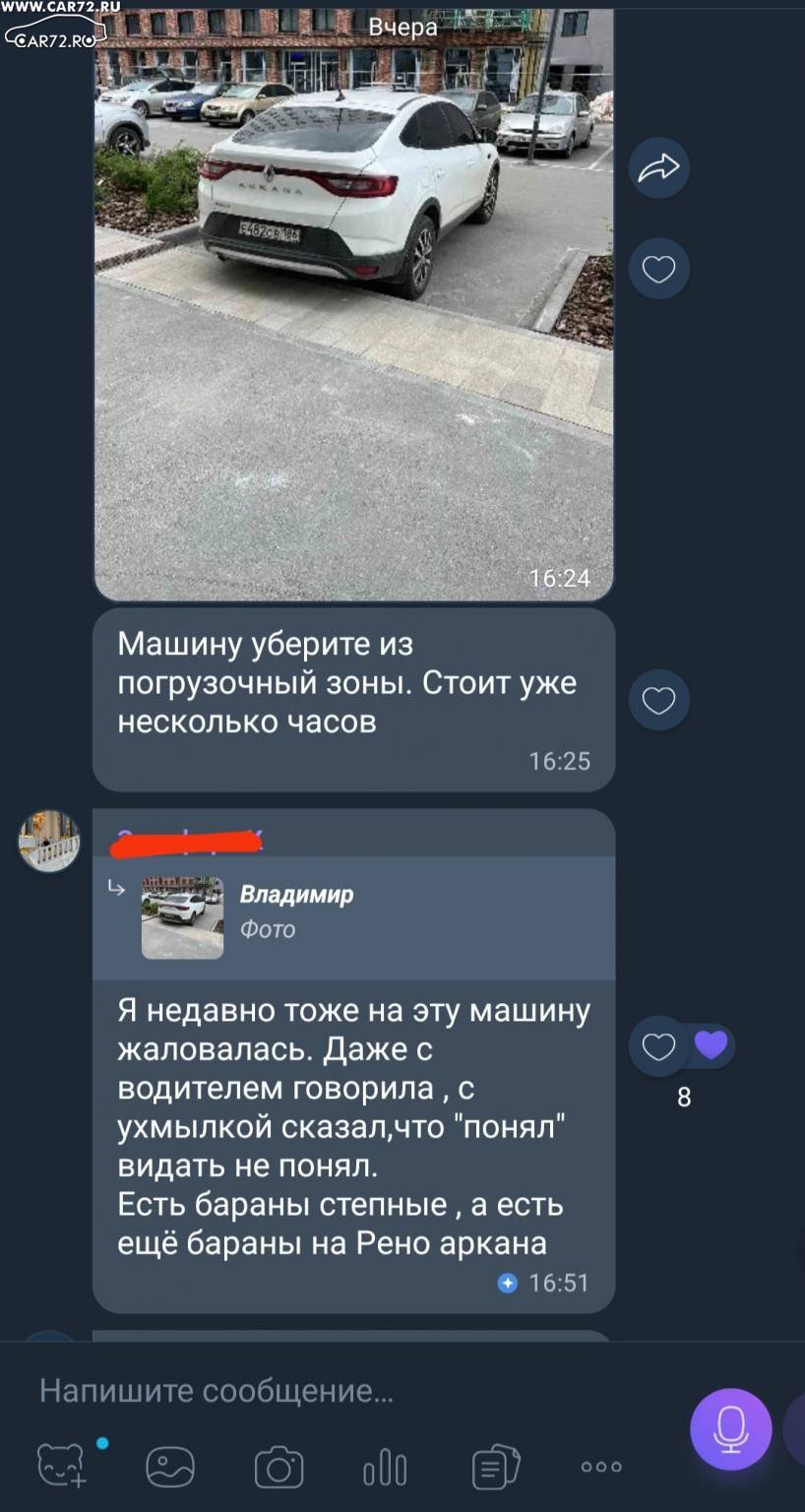Tap the purple microphone voice message button
This screenshot has height=1512, width=805.
tap(731, 1429)
